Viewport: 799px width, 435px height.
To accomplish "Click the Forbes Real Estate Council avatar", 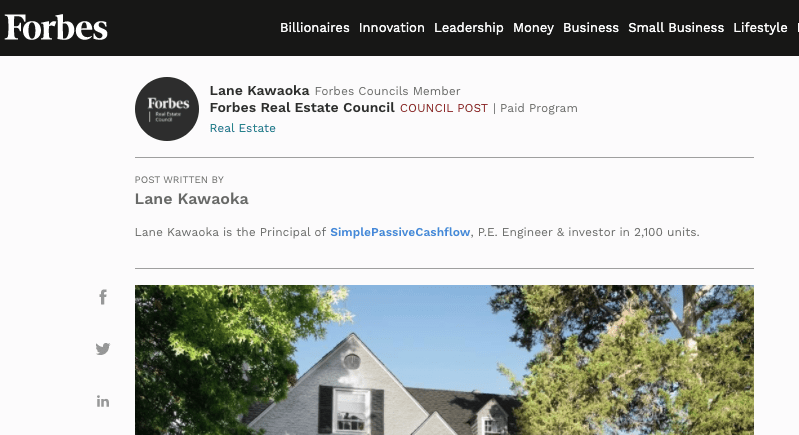I will [x=168, y=108].
